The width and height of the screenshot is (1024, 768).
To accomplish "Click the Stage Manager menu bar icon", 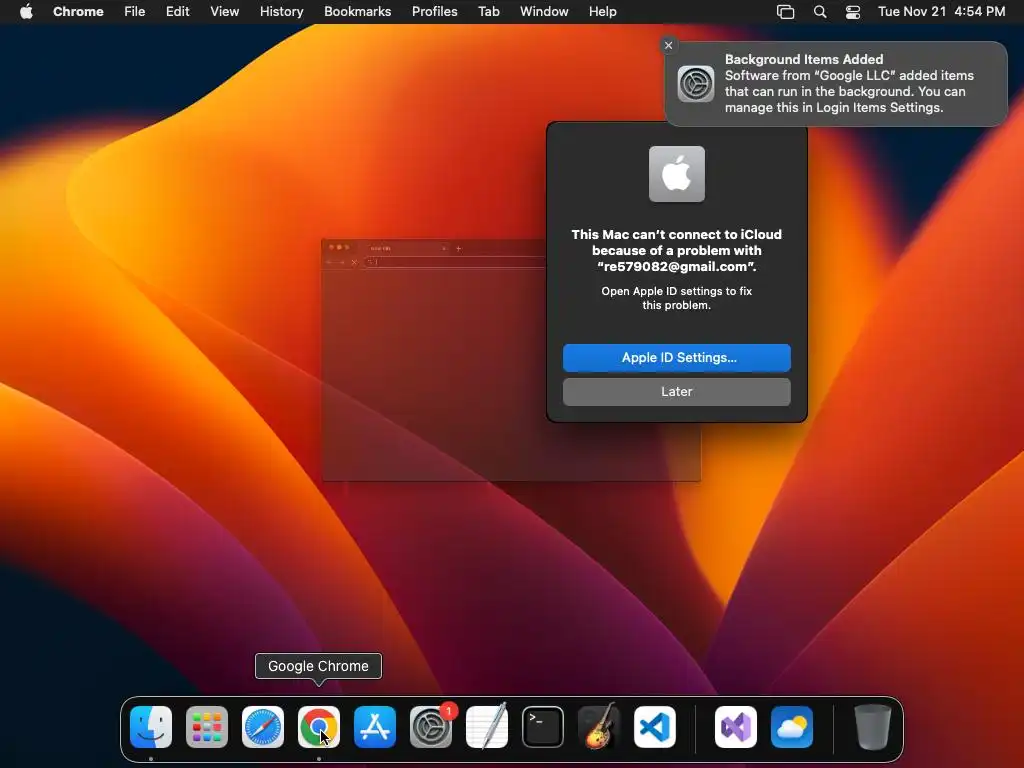I will (x=786, y=12).
